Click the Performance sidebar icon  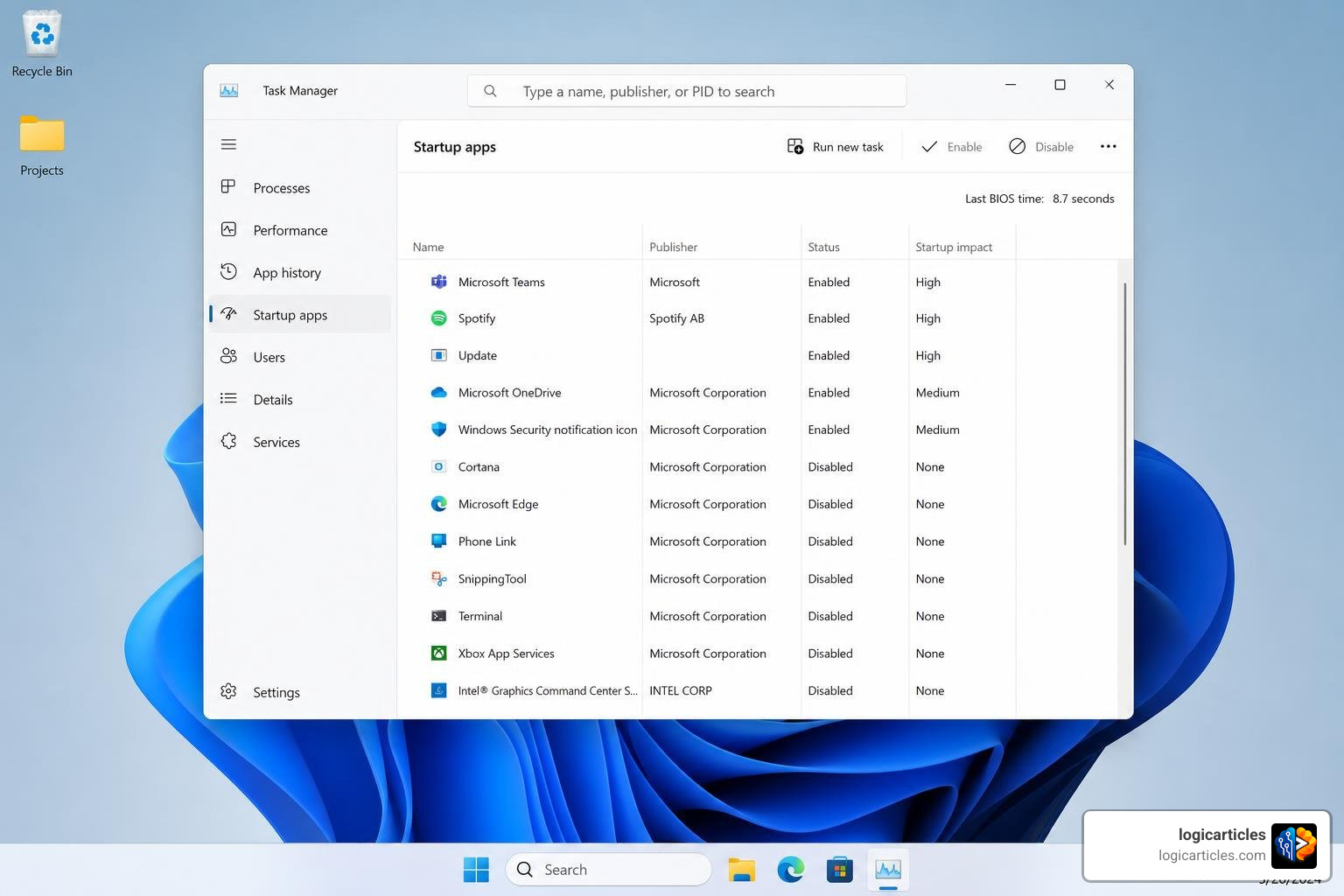tap(228, 229)
